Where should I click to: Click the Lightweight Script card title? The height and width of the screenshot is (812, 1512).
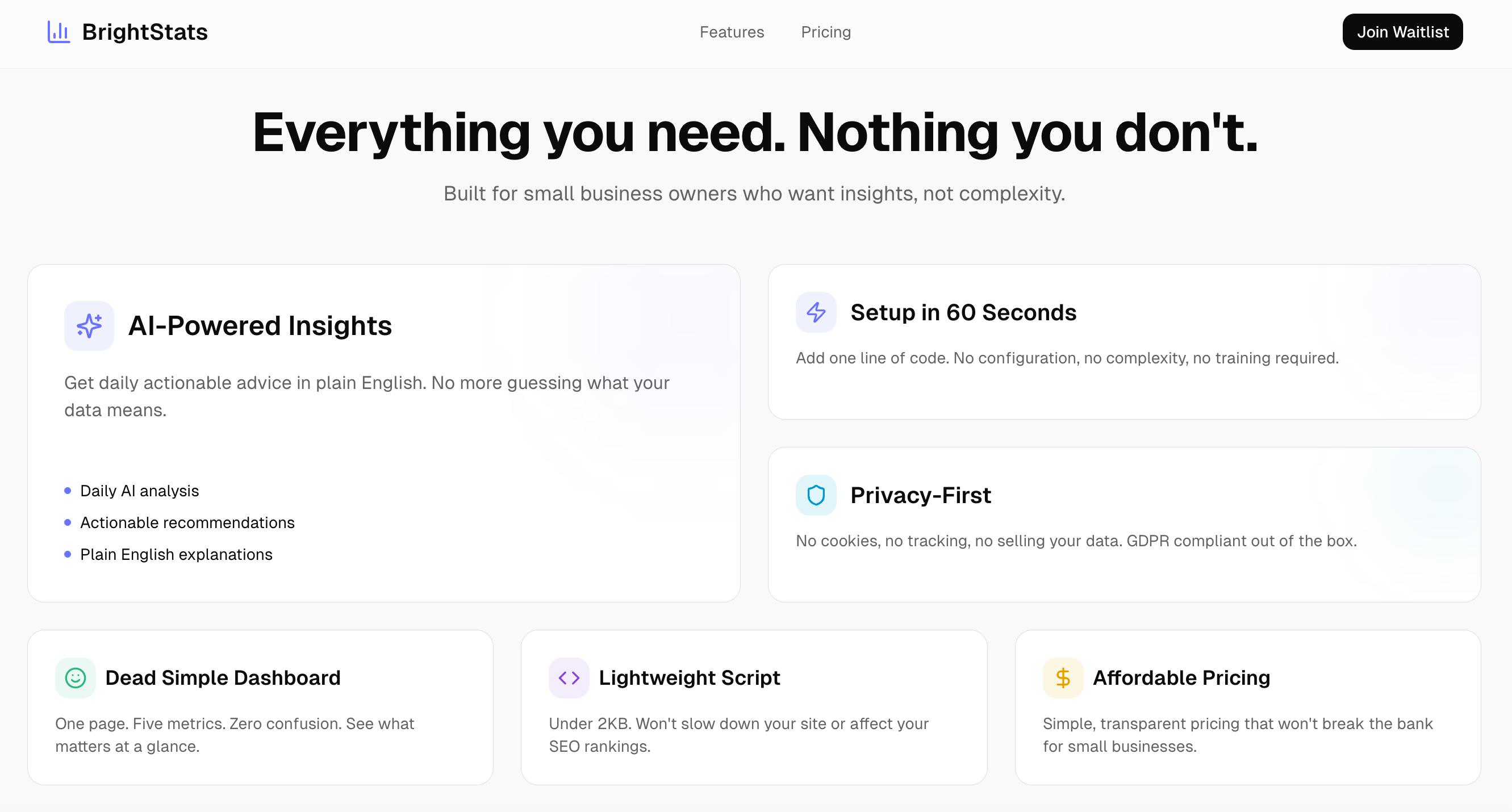point(689,677)
